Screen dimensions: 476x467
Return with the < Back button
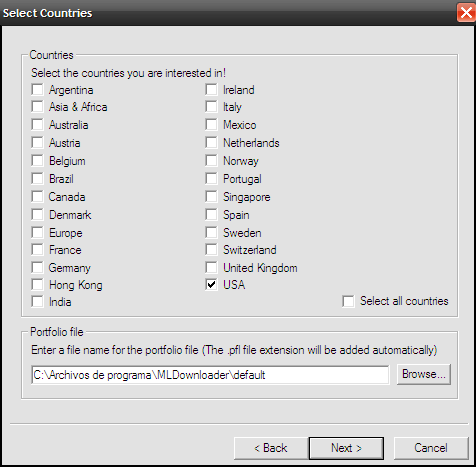271,448
